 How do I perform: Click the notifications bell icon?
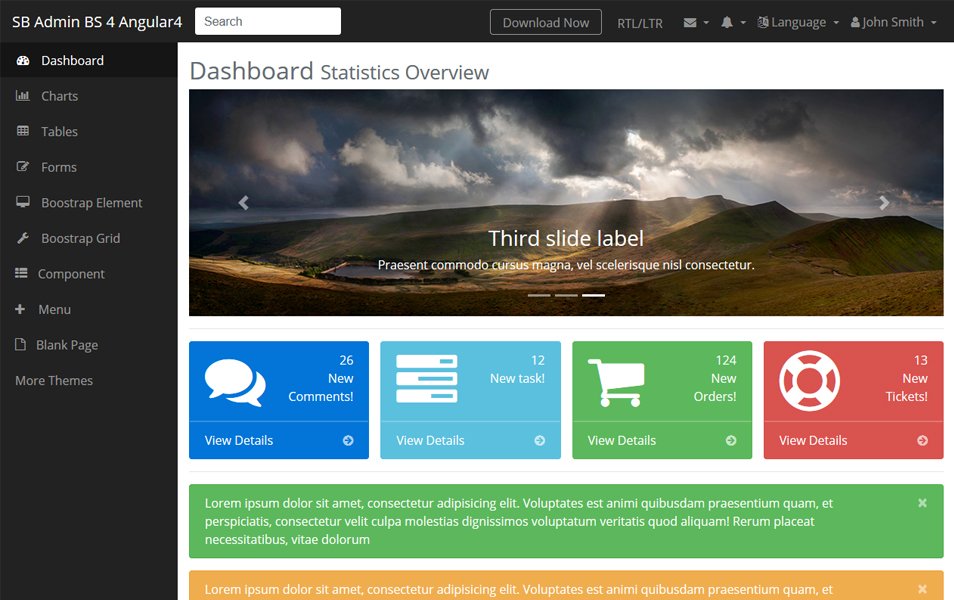(x=728, y=22)
